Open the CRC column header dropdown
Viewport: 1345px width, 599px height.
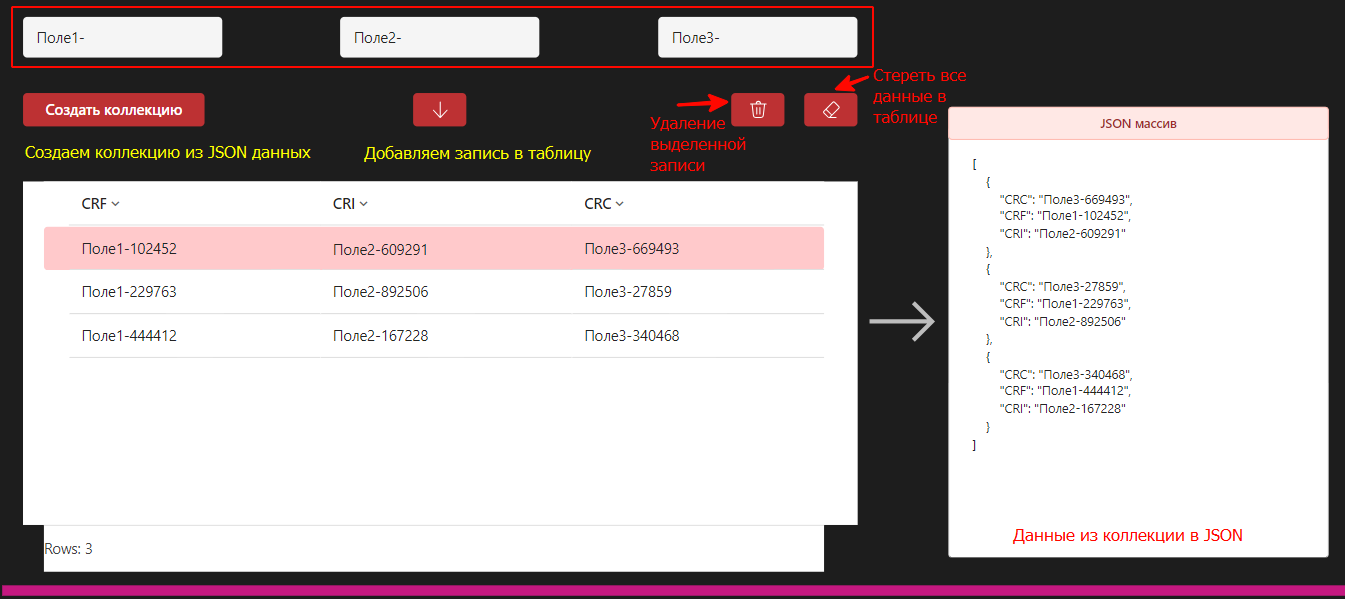click(620, 204)
